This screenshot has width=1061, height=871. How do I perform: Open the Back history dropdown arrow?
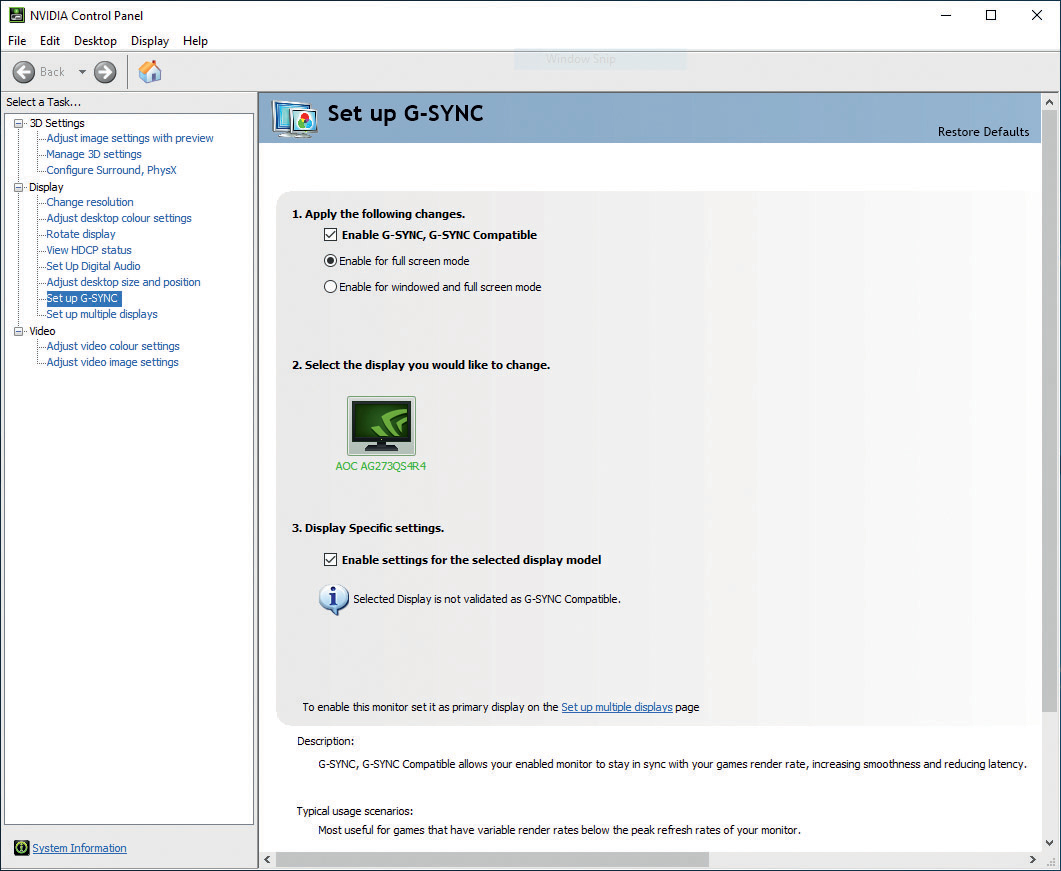pos(82,72)
